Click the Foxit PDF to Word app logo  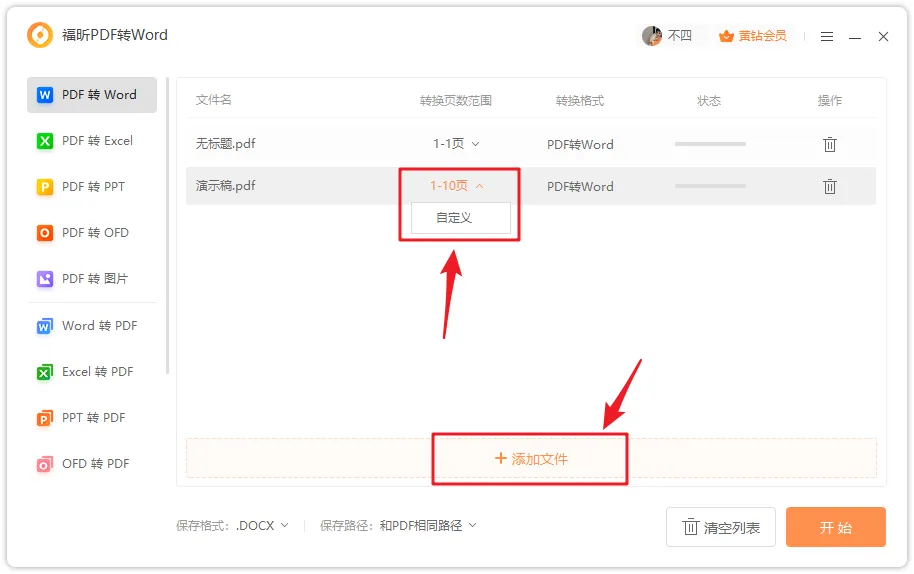40,35
